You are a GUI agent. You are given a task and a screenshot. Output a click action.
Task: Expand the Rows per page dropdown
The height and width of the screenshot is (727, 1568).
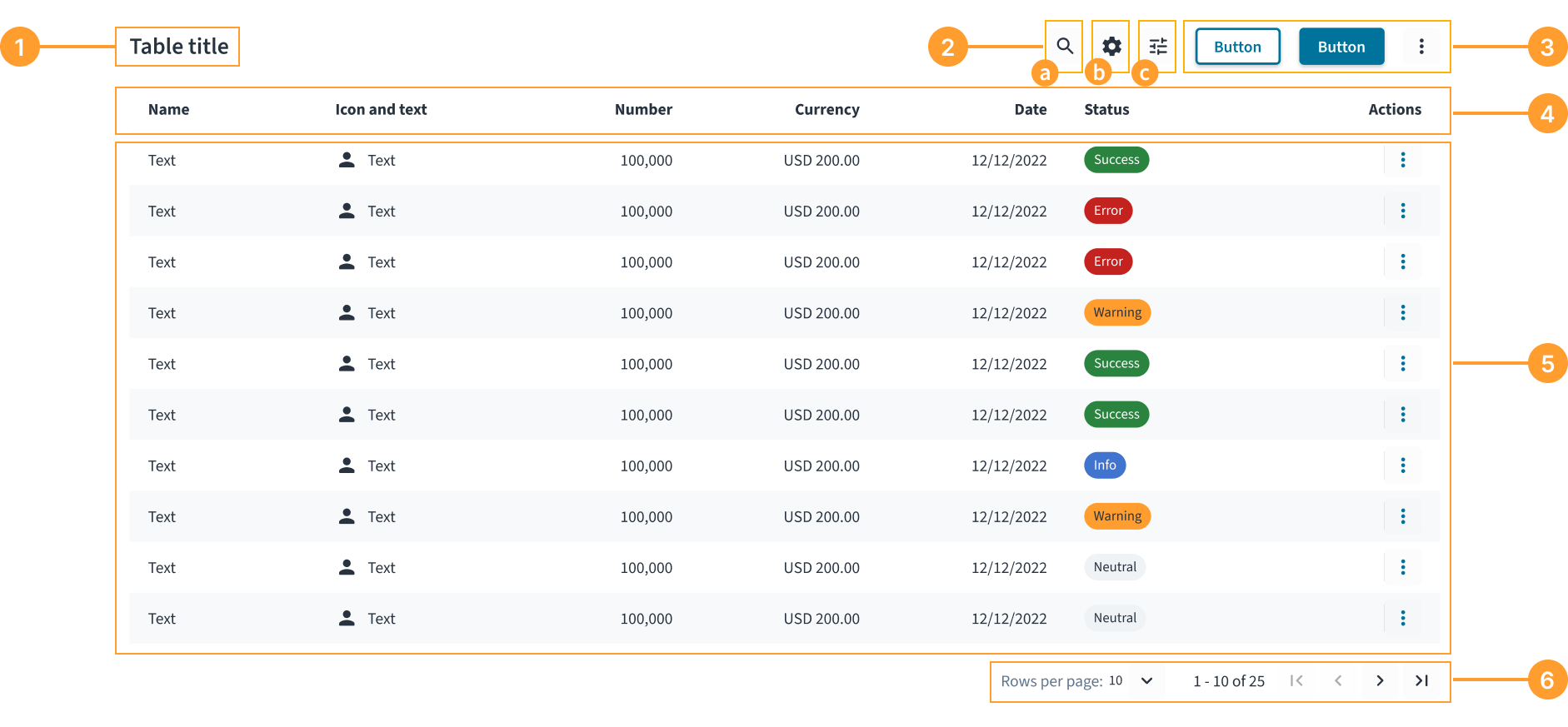click(1132, 680)
